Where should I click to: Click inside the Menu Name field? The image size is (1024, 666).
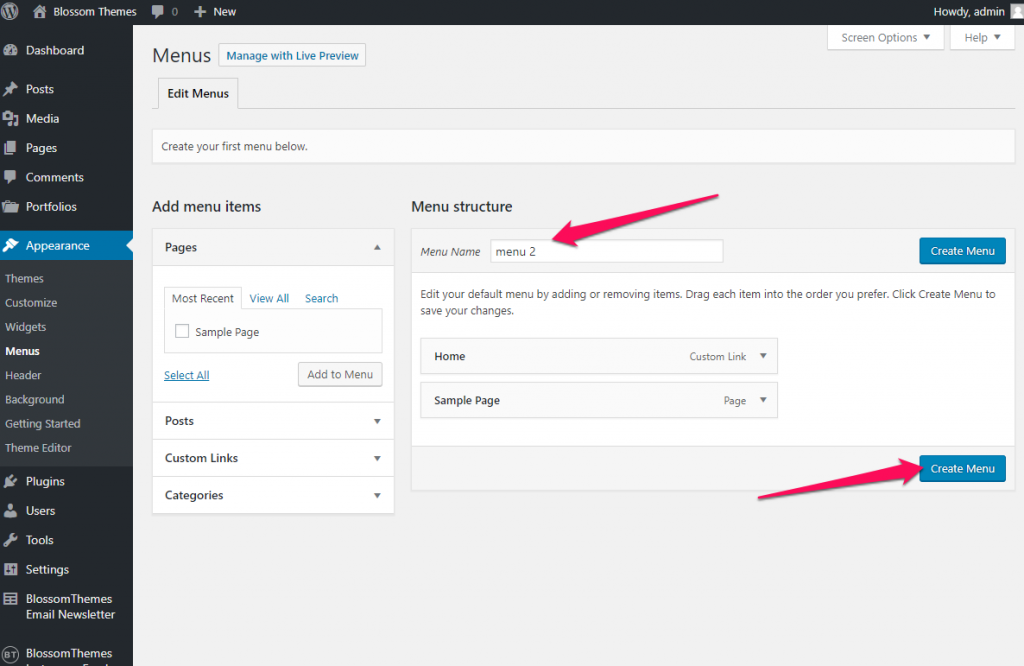tap(605, 251)
